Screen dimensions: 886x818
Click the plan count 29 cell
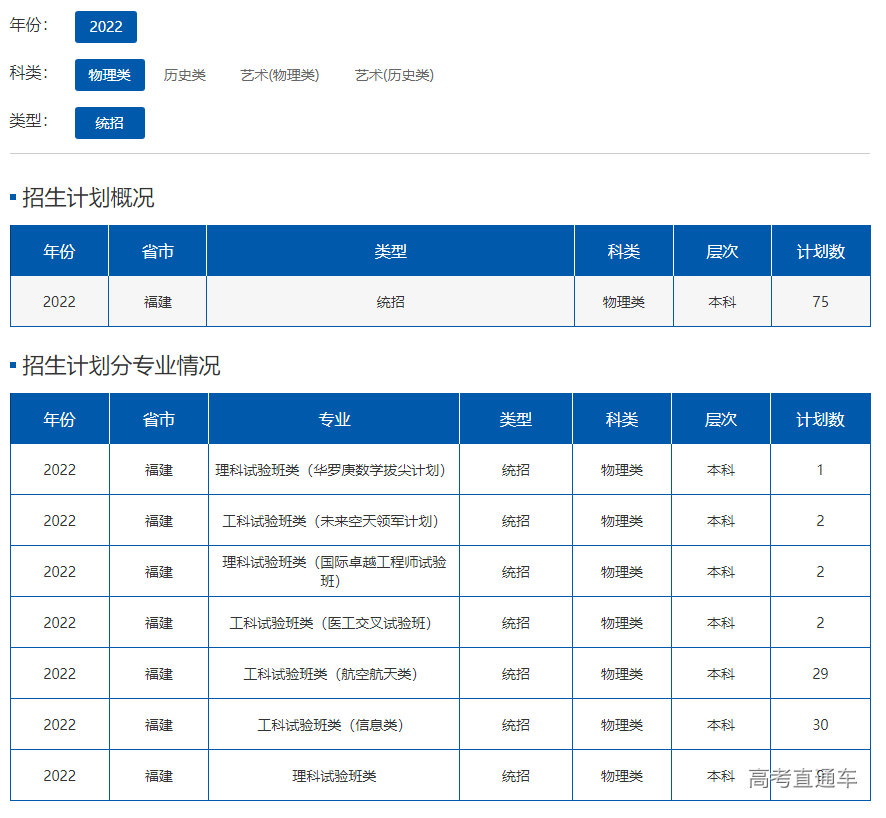[820, 674]
